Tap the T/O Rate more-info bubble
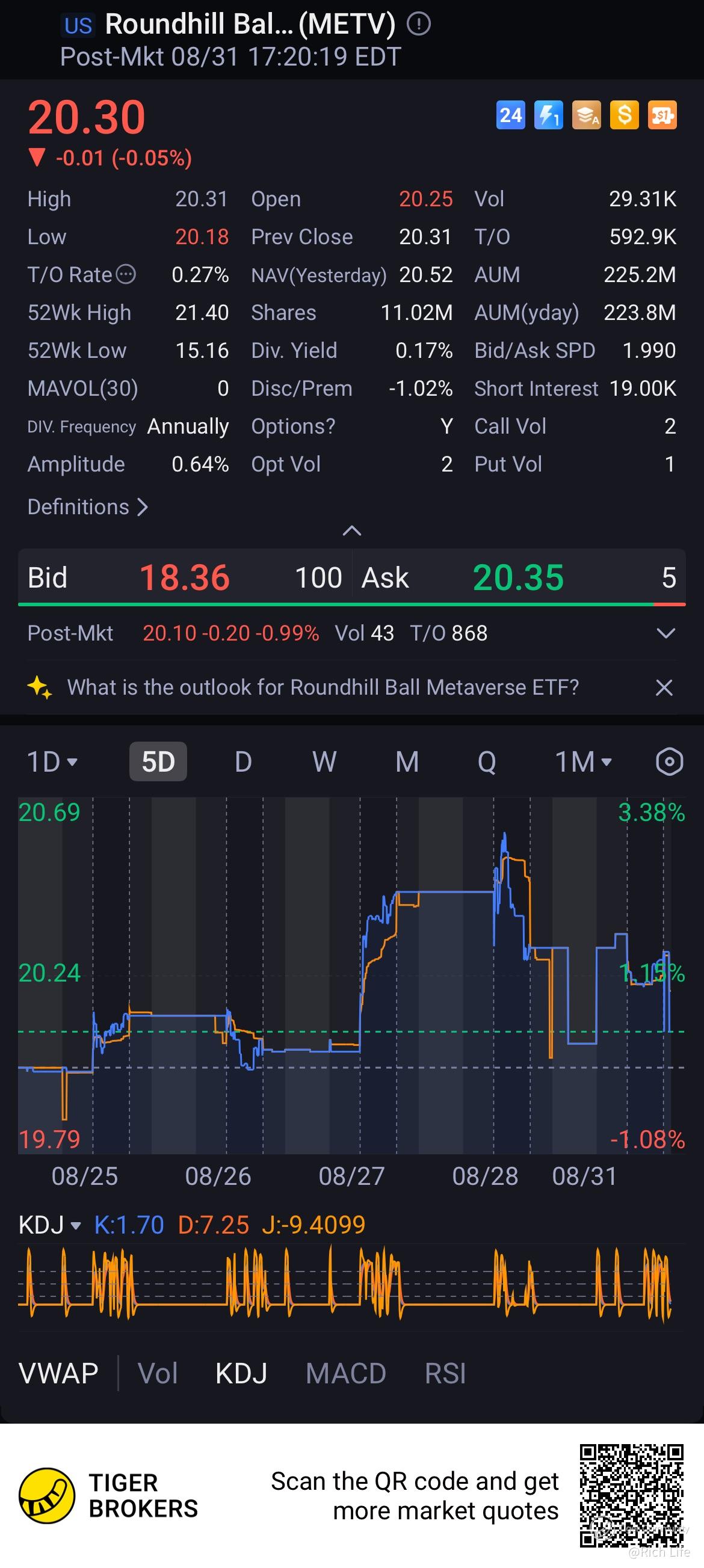 (x=126, y=274)
